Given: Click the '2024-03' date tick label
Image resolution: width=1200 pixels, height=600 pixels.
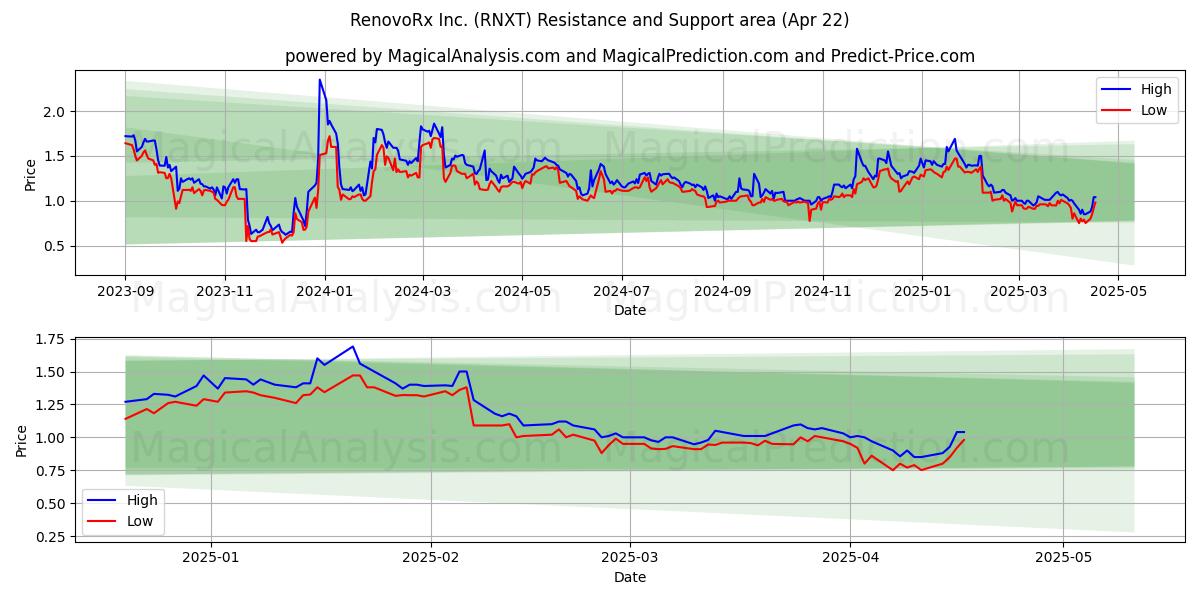Looking at the screenshot, I should point(422,291).
